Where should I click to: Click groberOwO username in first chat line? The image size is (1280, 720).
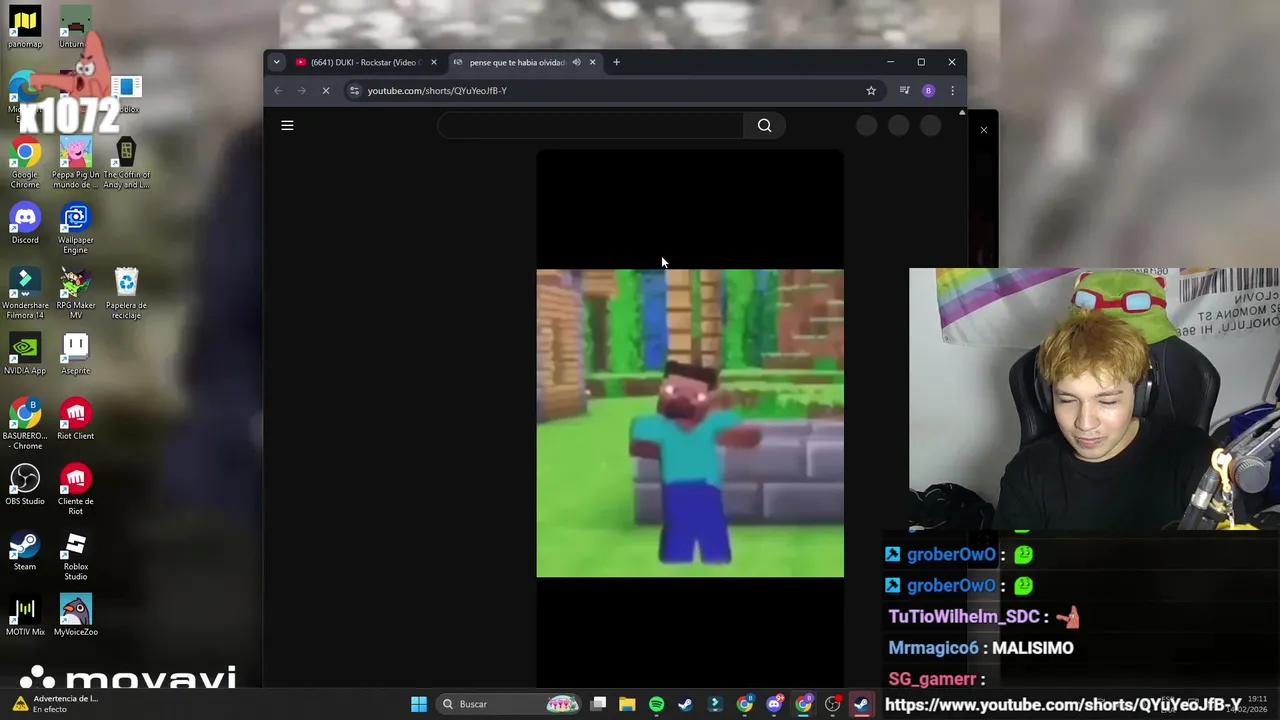pyautogui.click(x=951, y=554)
